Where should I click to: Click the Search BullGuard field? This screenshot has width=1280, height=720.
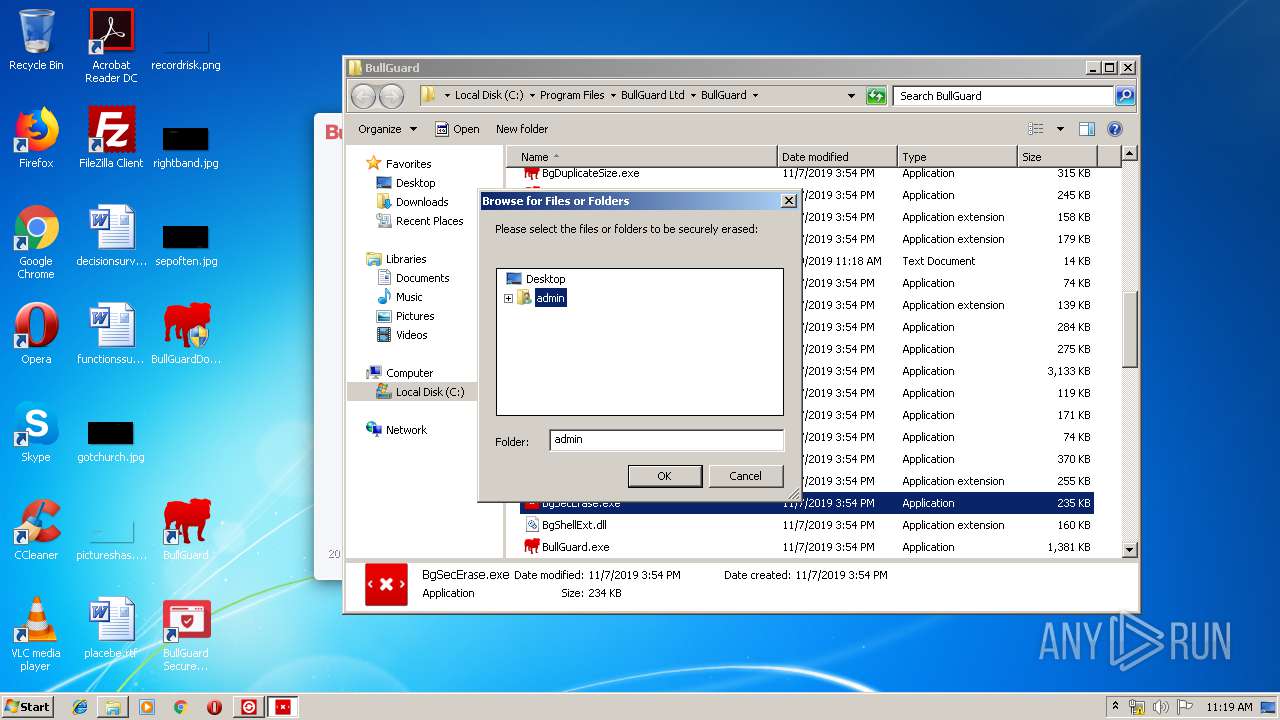(1003, 96)
